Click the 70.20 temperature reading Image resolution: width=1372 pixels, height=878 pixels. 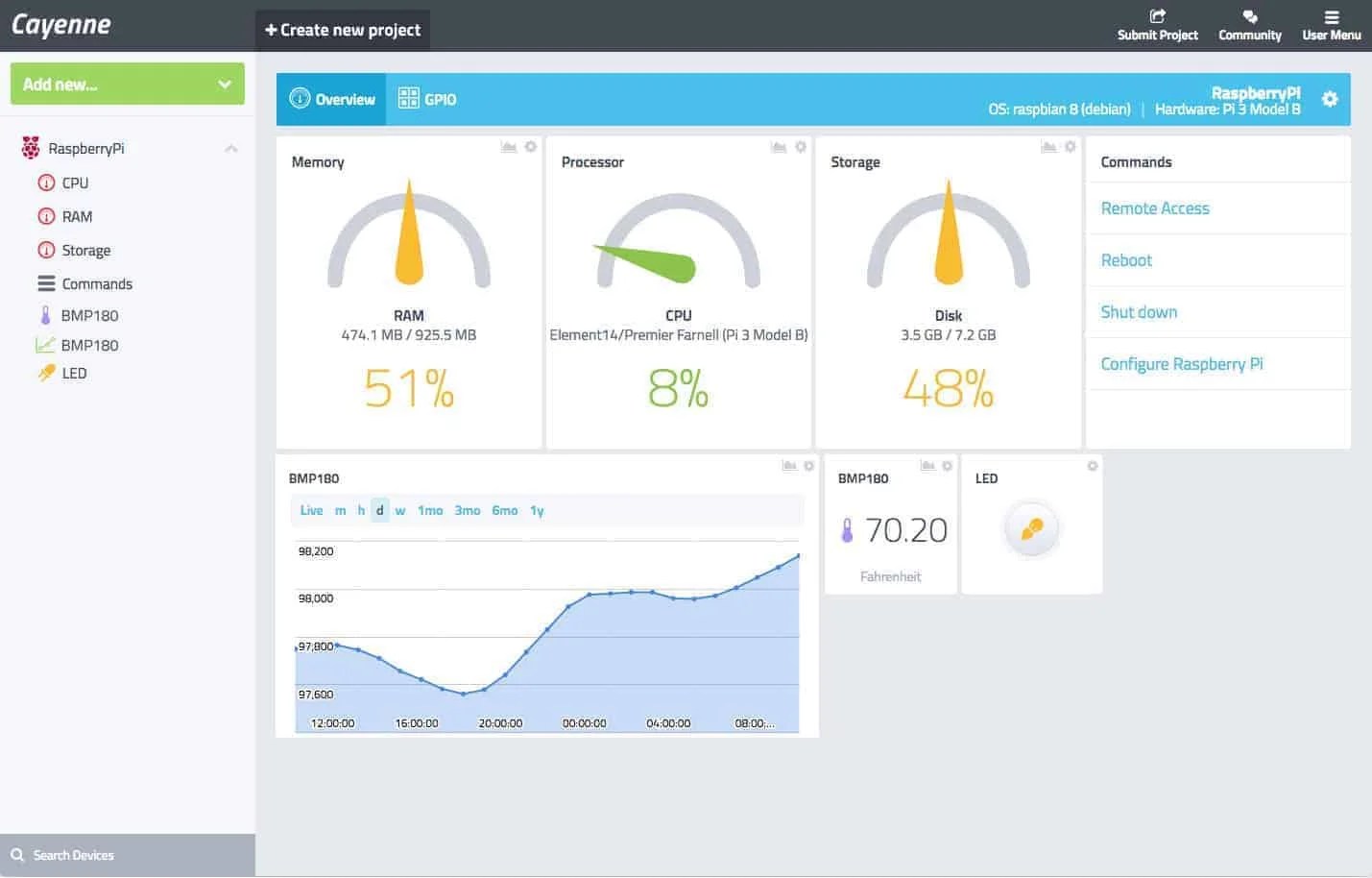[906, 530]
